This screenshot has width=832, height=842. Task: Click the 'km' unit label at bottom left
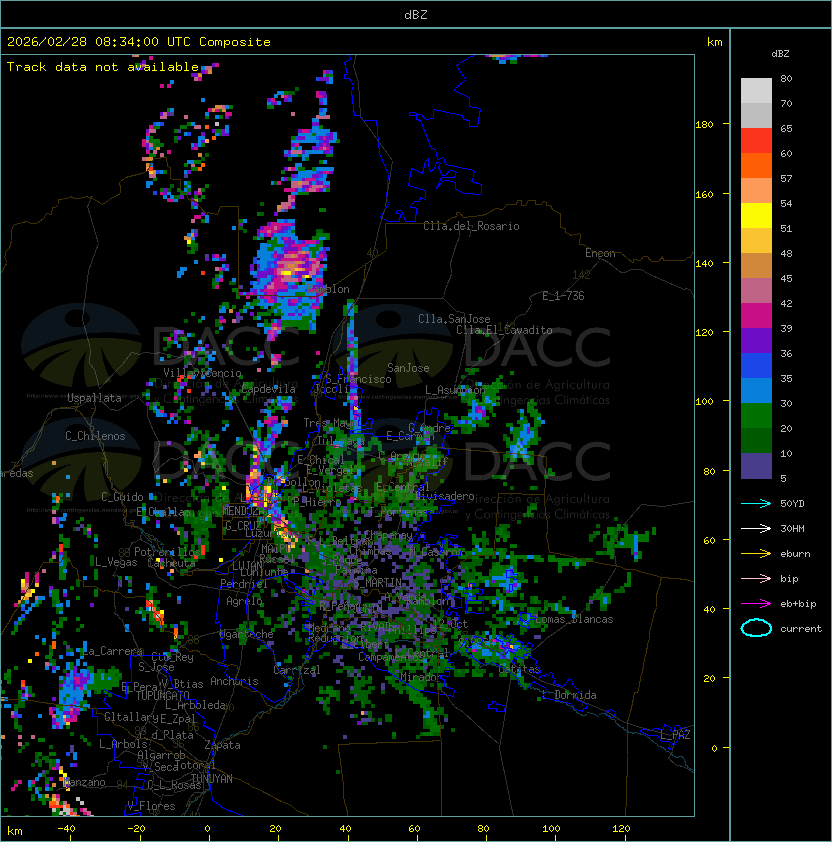pyautogui.click(x=15, y=831)
